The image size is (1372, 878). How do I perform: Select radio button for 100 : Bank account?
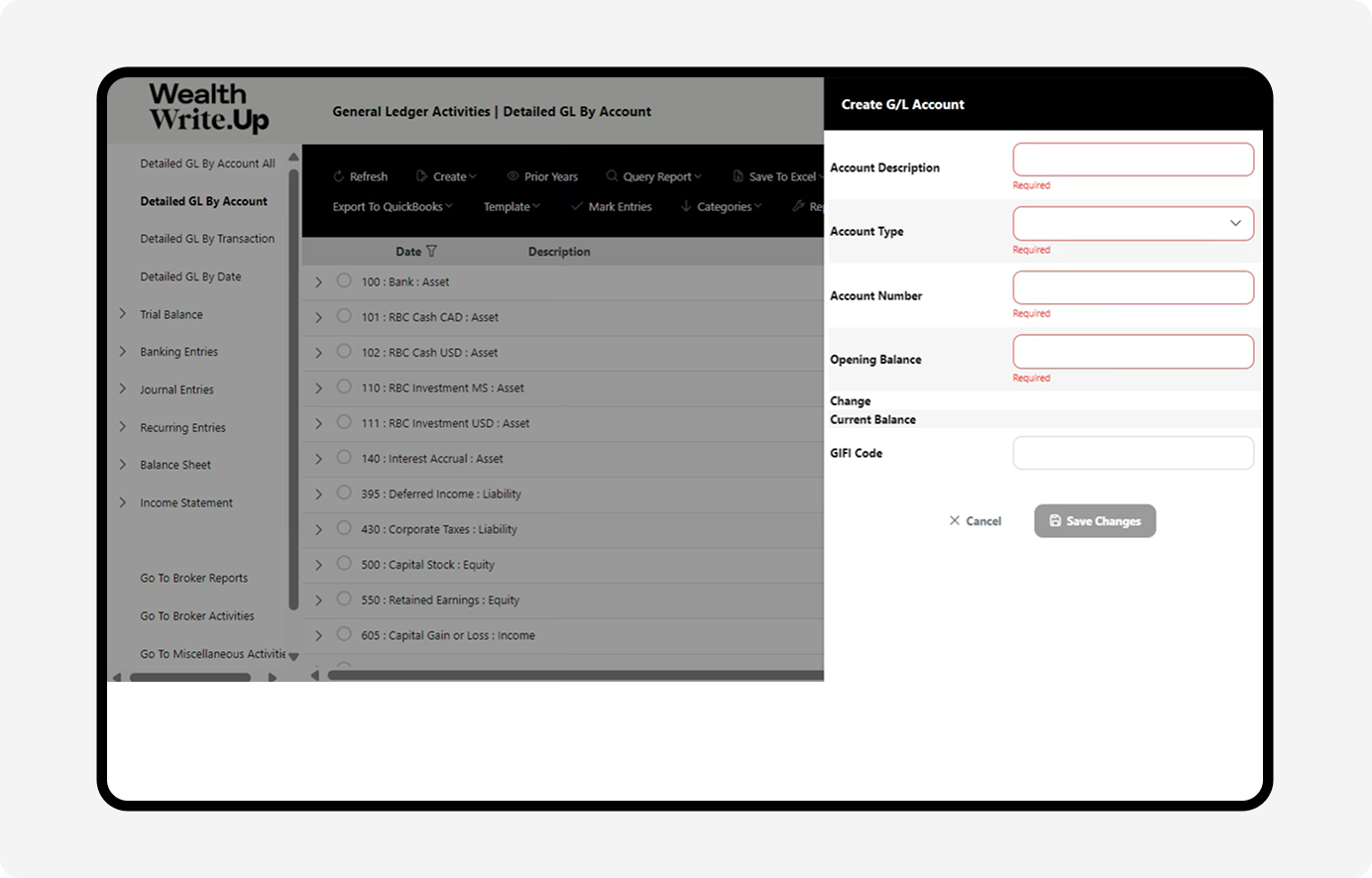click(344, 281)
